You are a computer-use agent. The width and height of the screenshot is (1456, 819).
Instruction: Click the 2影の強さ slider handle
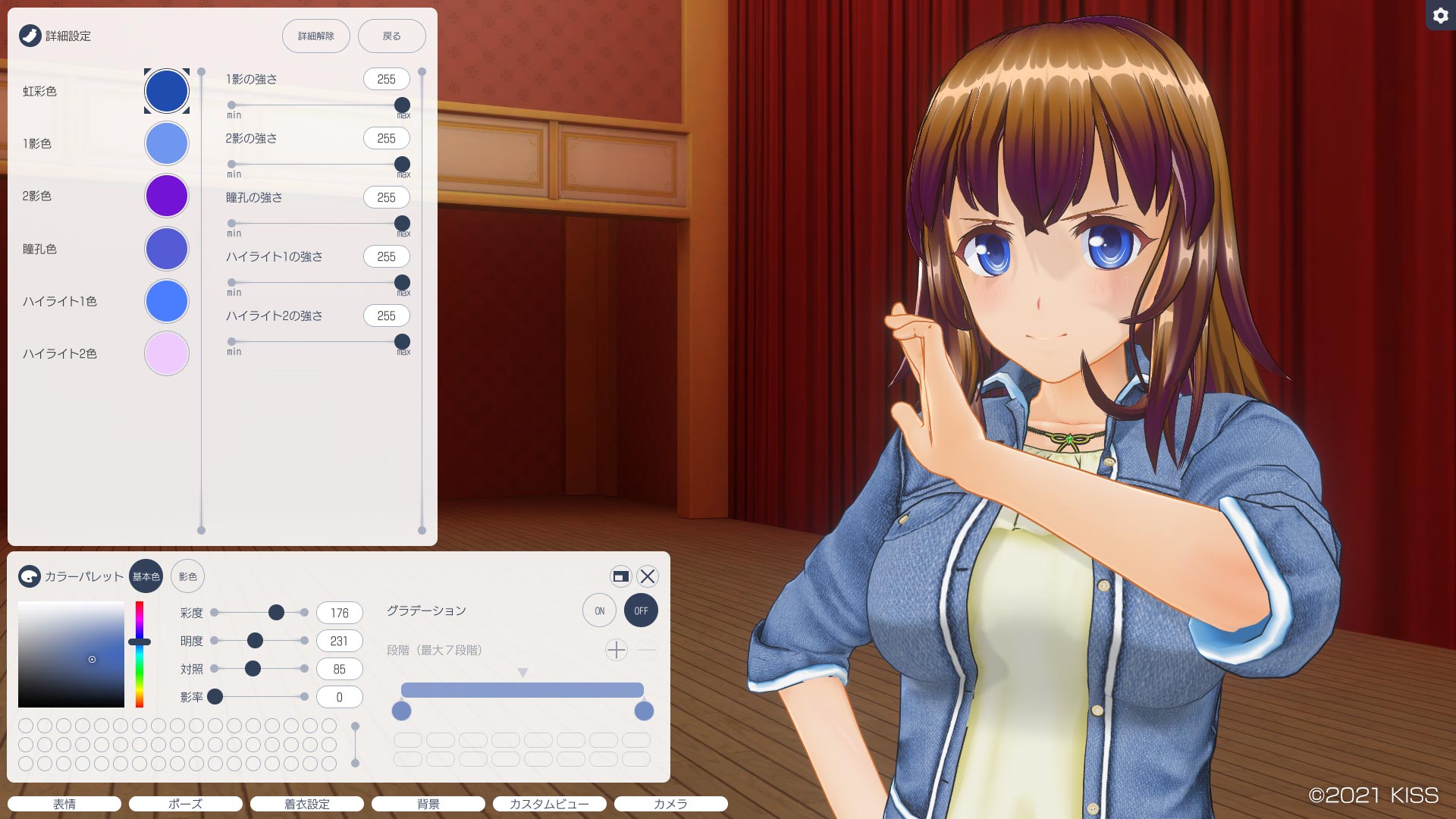tap(403, 164)
